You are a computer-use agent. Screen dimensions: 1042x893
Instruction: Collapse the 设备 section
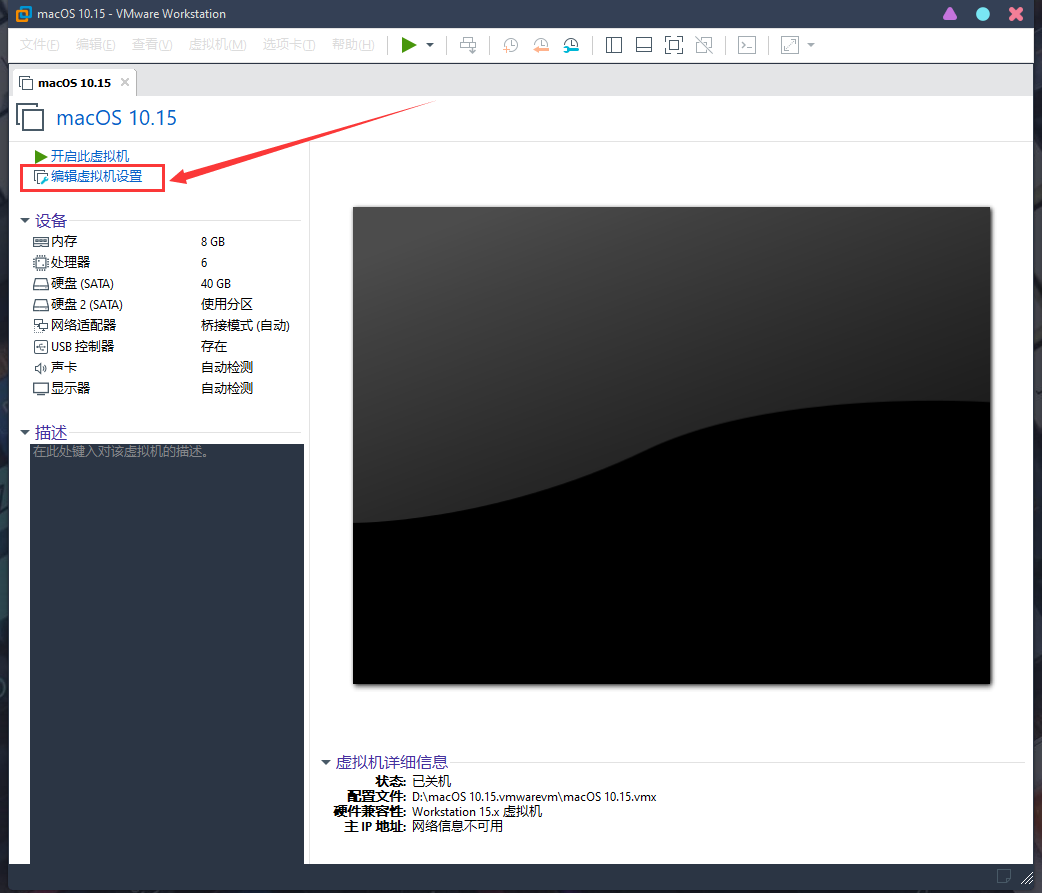[x=25, y=220]
